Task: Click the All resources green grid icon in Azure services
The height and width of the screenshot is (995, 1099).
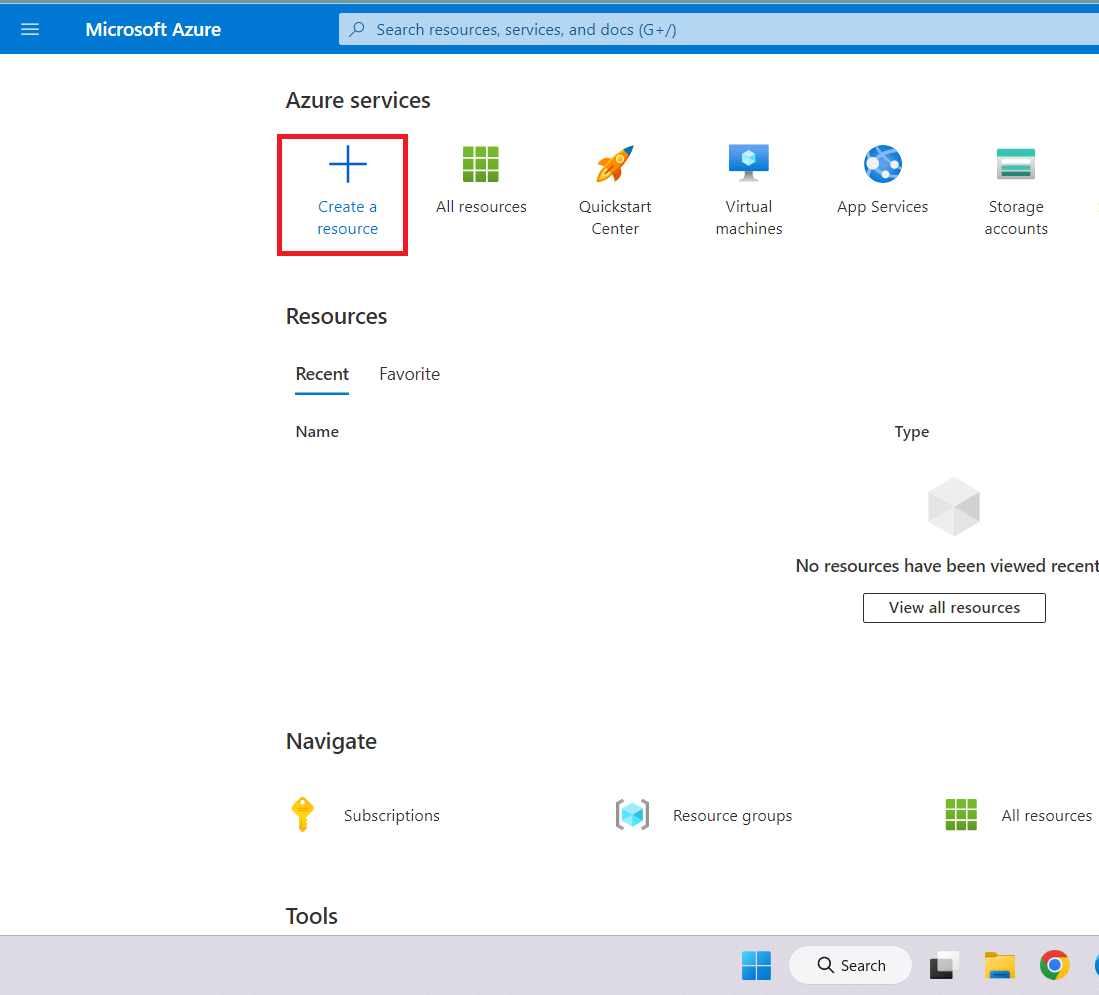Action: (481, 164)
